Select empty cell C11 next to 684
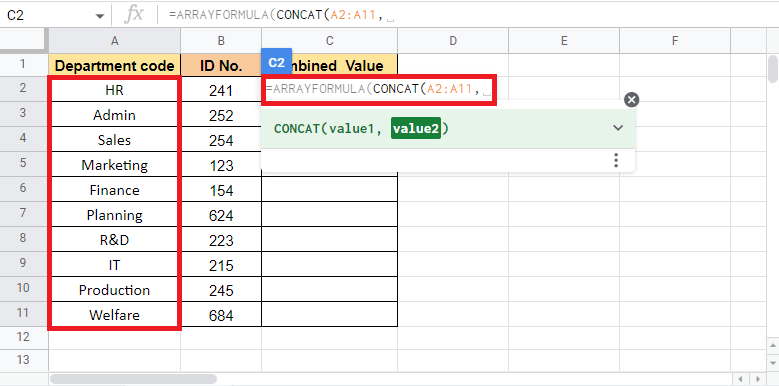This screenshot has height=386, width=779. point(329,314)
